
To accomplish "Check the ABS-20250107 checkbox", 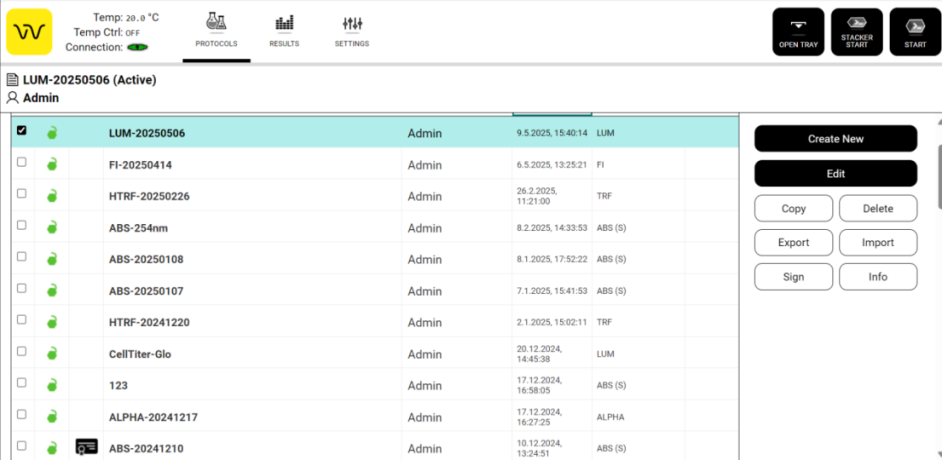I will click(x=22, y=288).
